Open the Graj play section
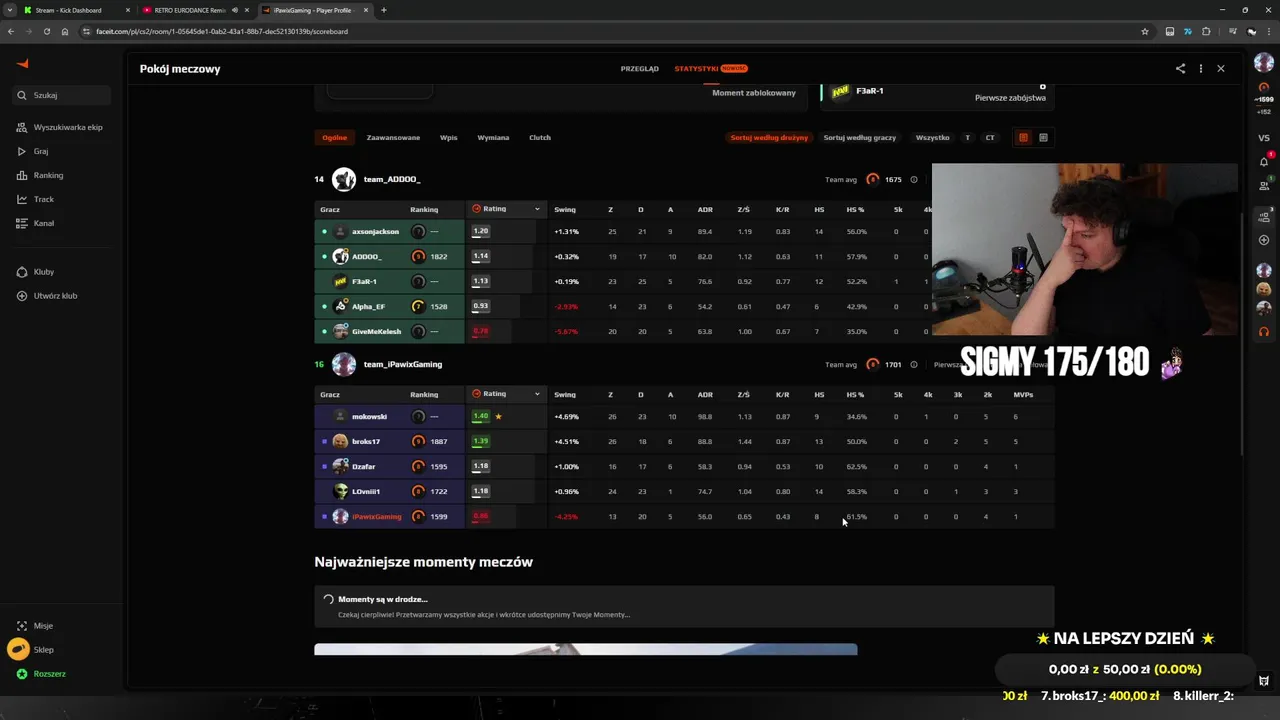 (x=33, y=151)
